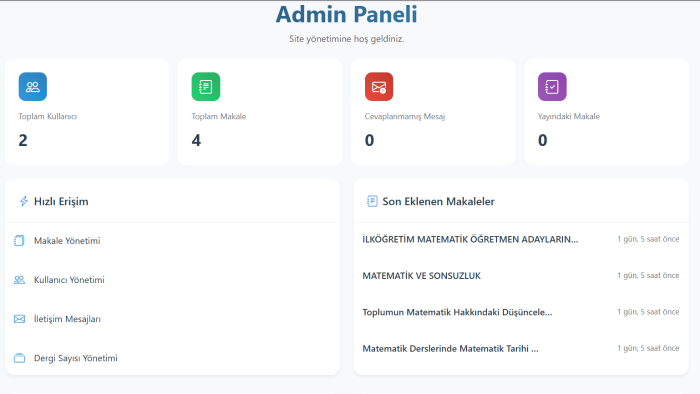Open article Matematik Derslerinde Matematik Tarihi ...
700x394 pixels.
click(450, 348)
